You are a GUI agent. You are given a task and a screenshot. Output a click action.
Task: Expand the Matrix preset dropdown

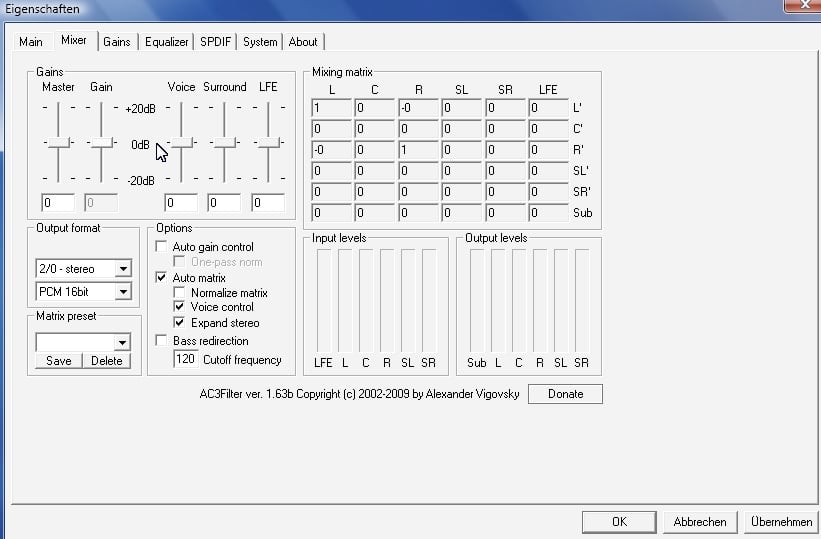[123, 342]
